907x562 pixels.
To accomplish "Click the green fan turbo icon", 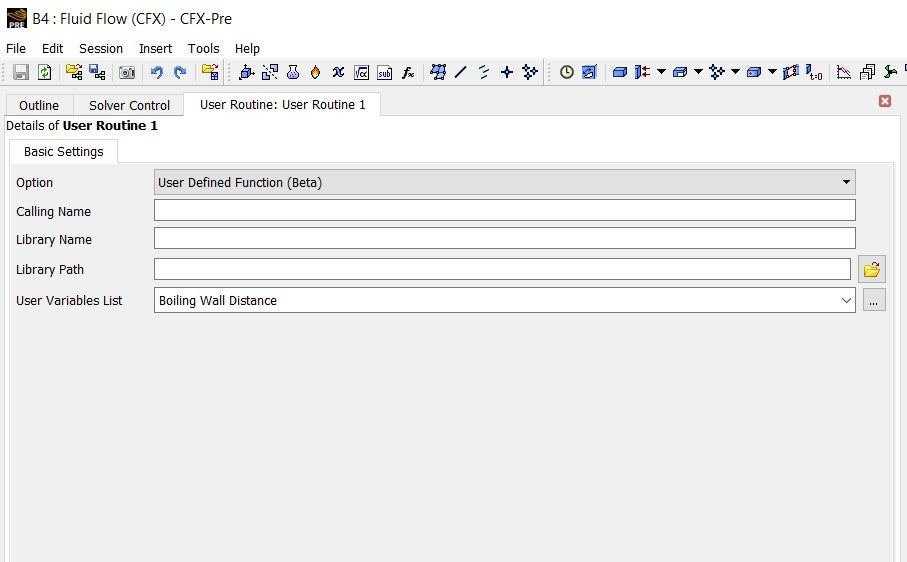I will (x=890, y=72).
